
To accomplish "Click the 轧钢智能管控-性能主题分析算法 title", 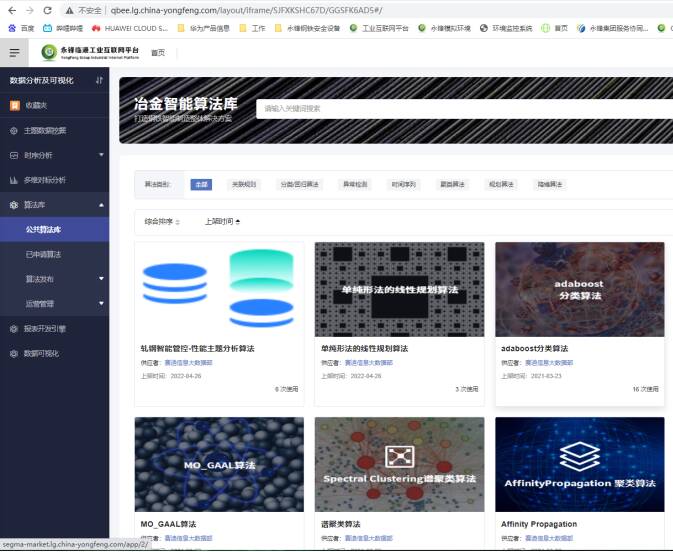I will point(197,349).
